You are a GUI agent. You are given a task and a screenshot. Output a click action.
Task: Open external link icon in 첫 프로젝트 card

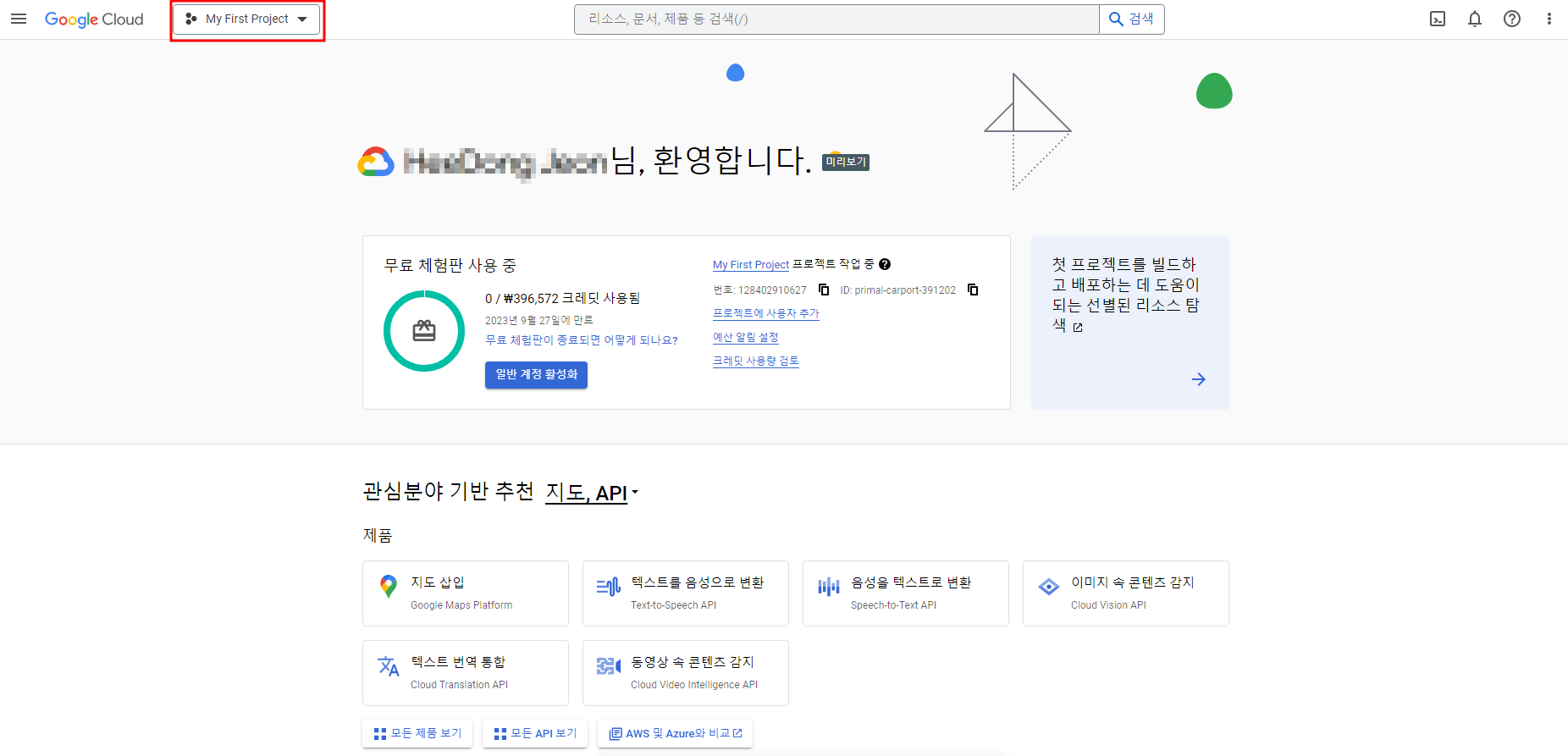coord(1078,328)
